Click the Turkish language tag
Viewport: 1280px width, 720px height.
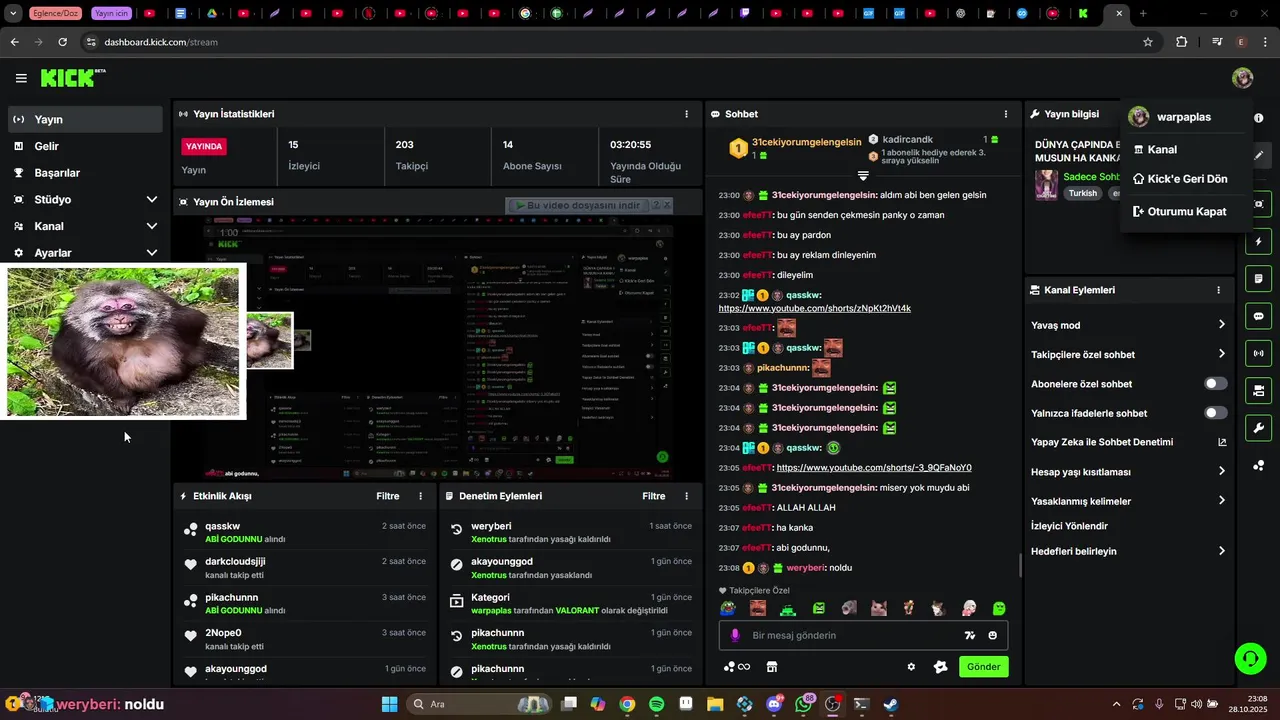(1082, 193)
